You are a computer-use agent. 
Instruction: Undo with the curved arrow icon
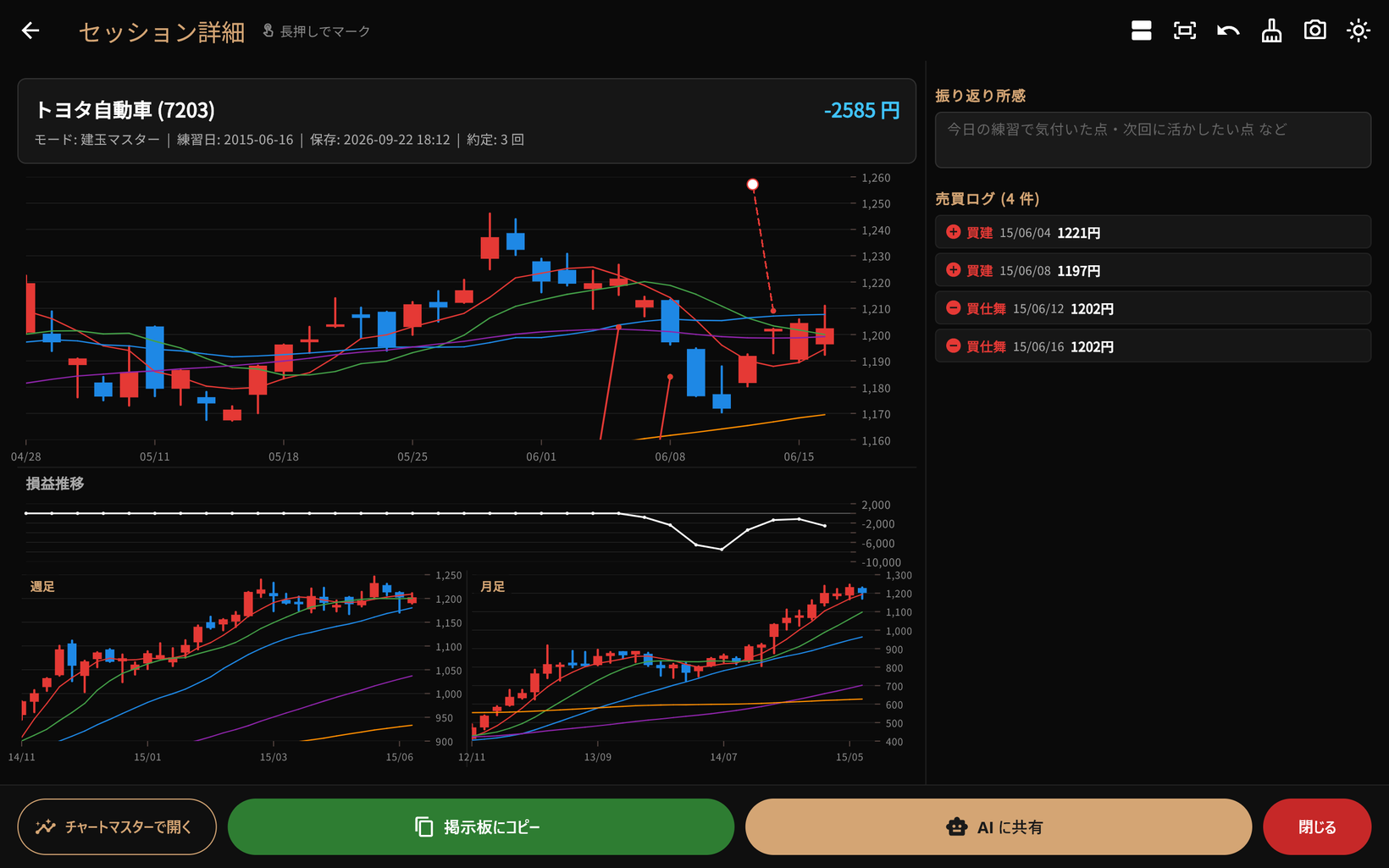click(1228, 31)
